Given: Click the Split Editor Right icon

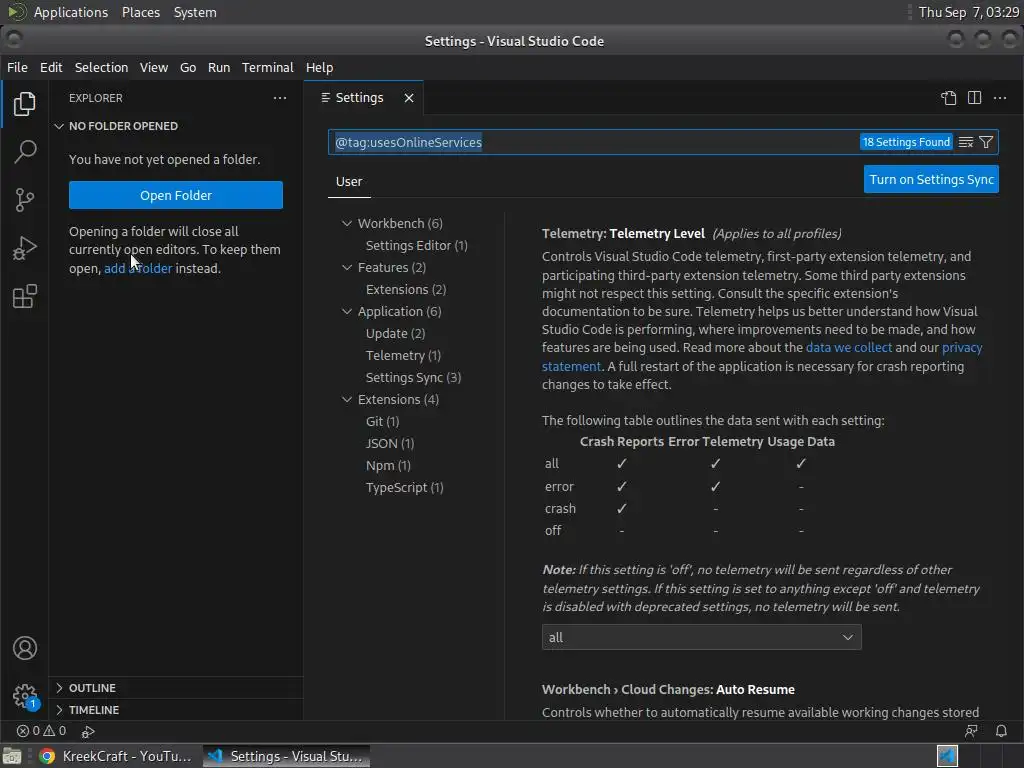Looking at the screenshot, I should (974, 98).
